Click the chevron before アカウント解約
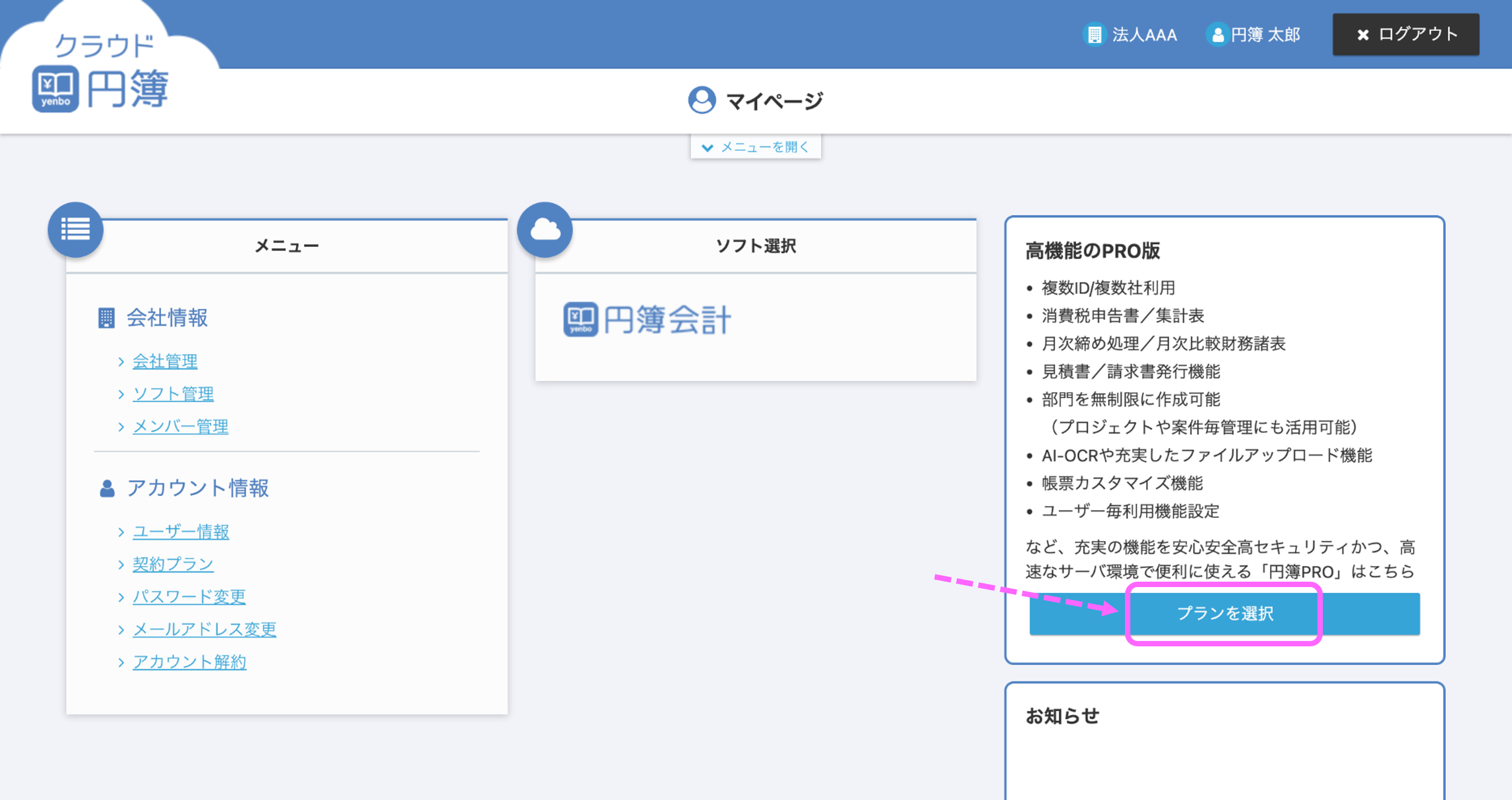1512x800 pixels. (121, 663)
